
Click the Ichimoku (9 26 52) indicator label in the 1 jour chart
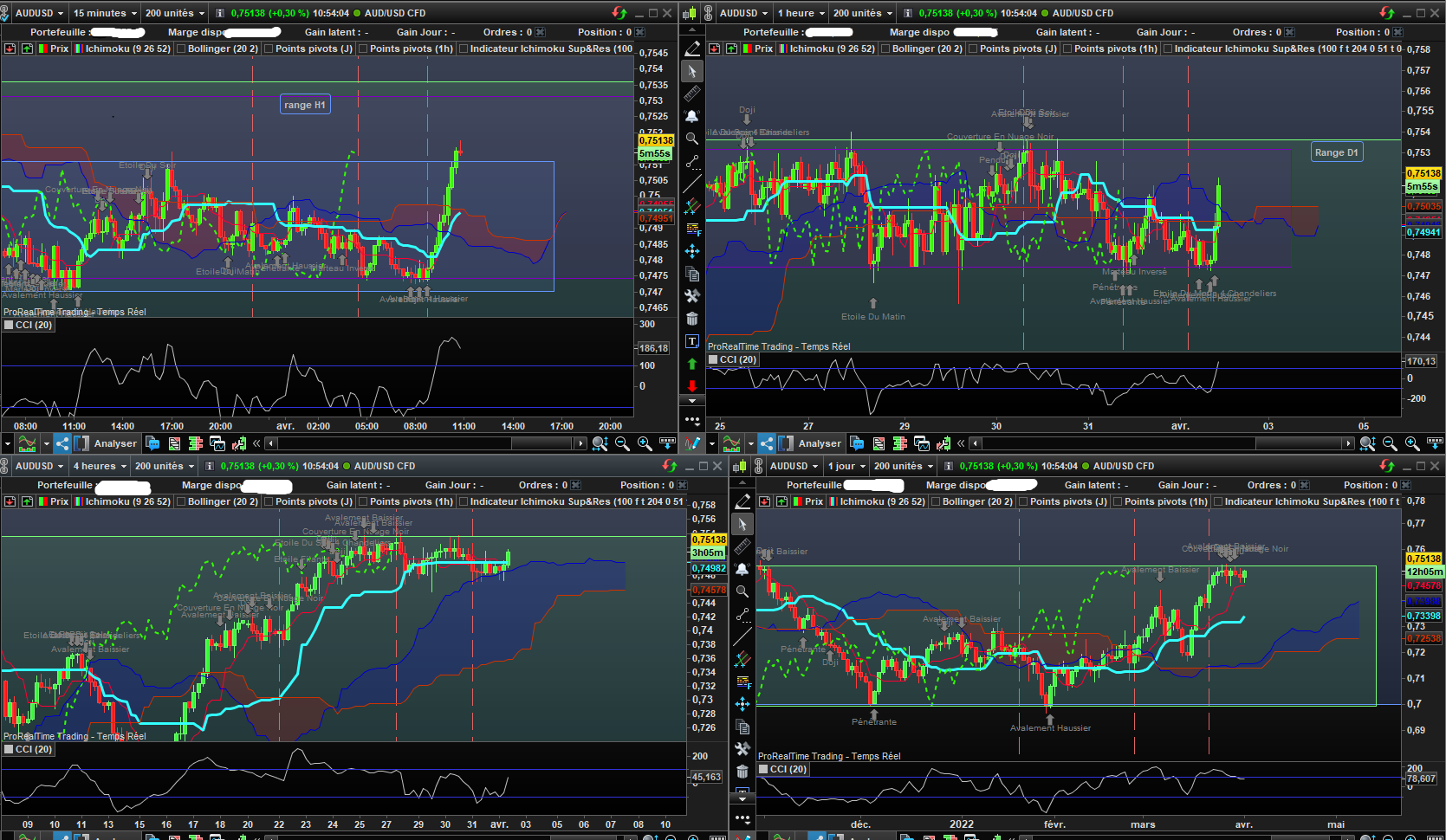(x=881, y=501)
